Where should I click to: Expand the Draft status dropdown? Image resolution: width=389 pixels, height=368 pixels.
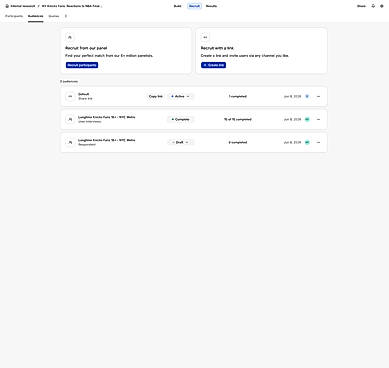[180, 142]
